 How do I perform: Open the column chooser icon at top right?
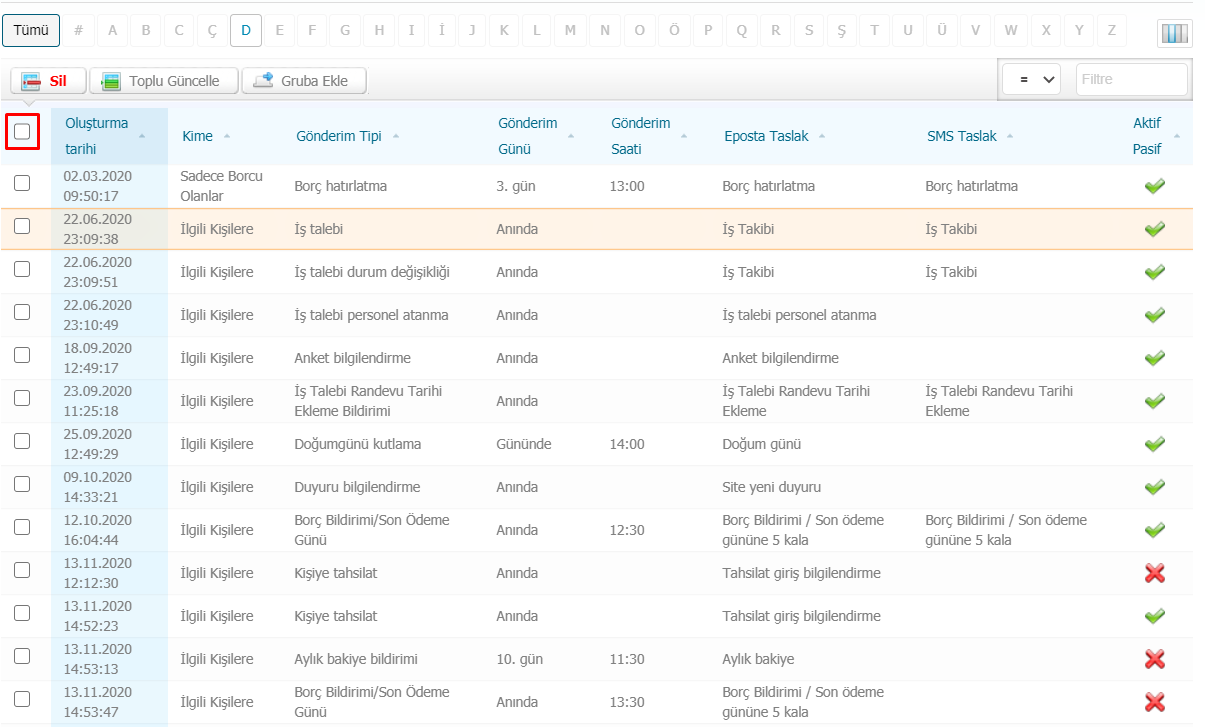1174,33
